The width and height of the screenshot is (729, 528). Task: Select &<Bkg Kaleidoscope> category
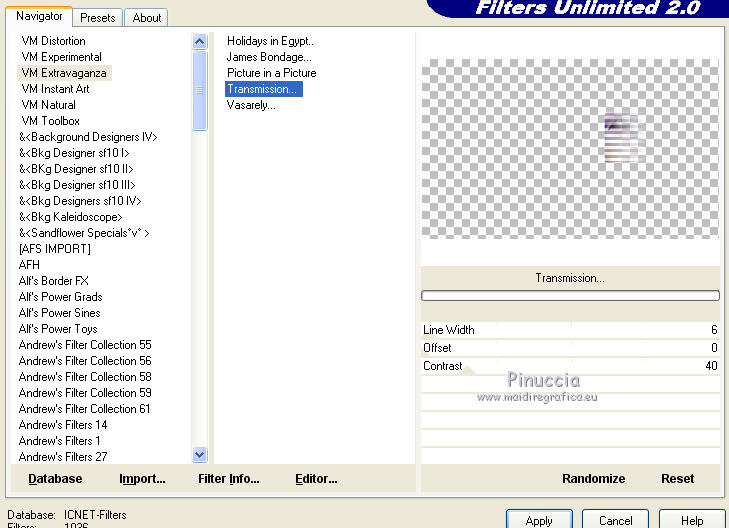70,217
